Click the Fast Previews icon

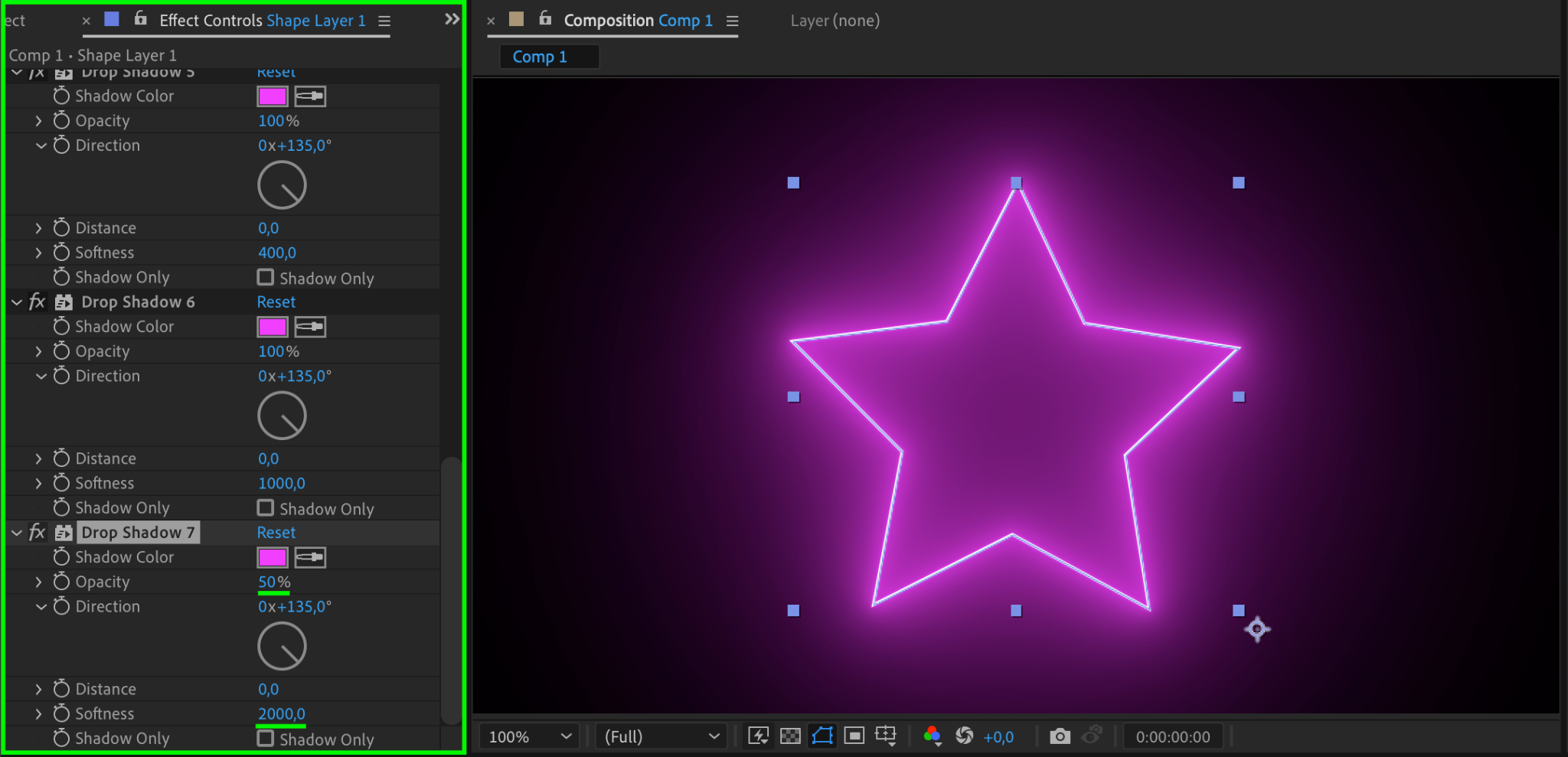point(758,736)
